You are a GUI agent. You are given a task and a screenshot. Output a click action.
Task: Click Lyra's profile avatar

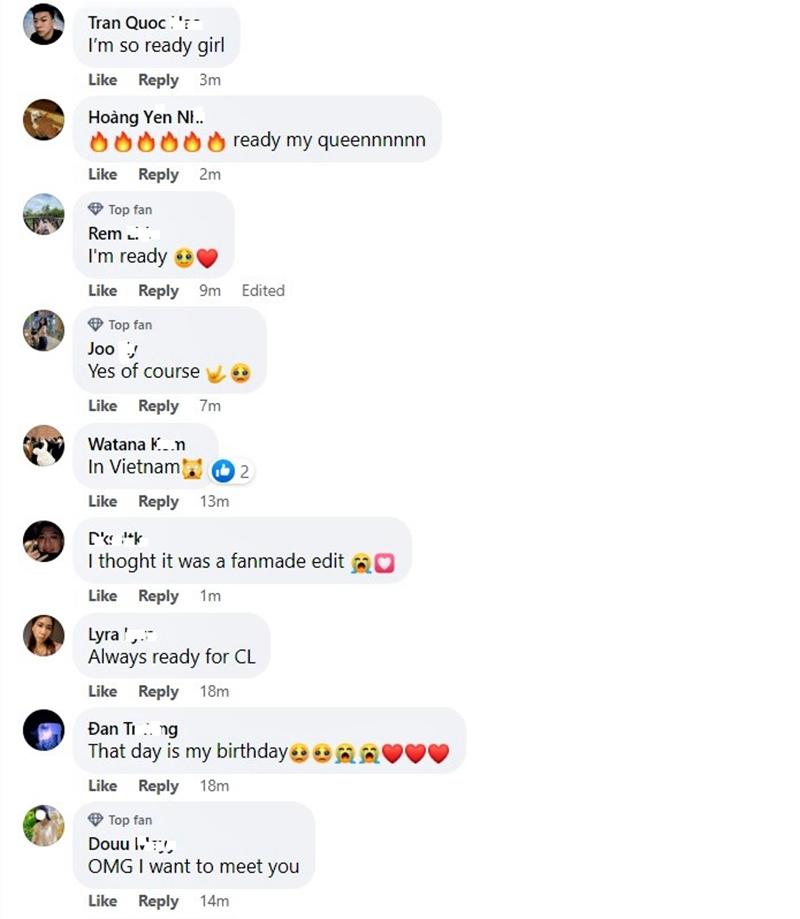tap(44, 635)
